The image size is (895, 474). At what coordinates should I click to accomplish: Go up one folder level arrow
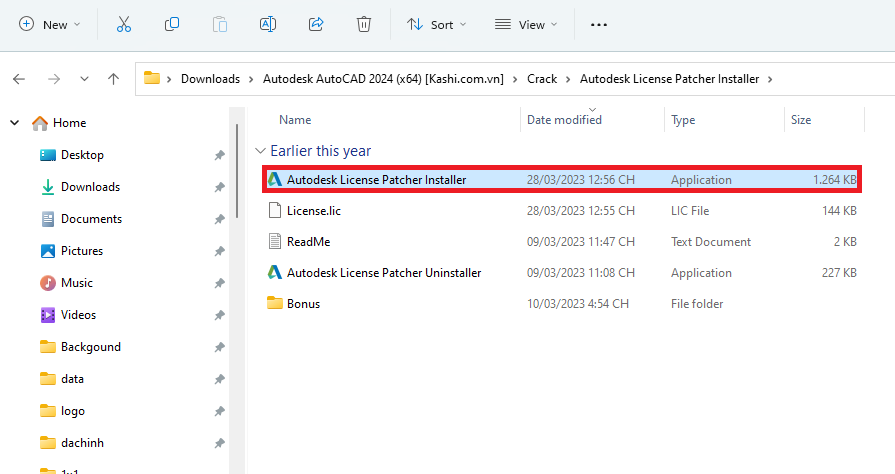coord(114,79)
